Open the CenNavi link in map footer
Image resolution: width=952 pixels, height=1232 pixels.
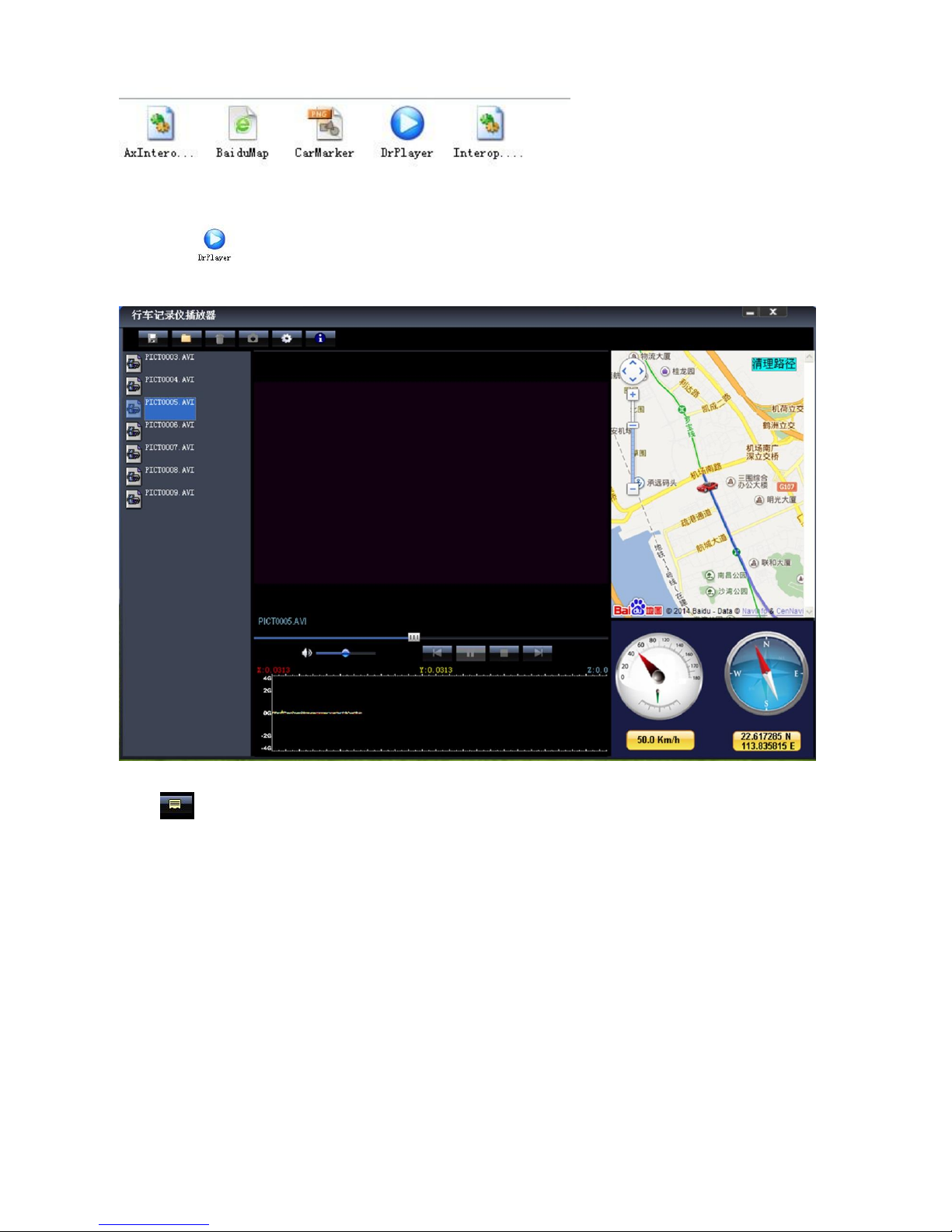click(x=790, y=611)
